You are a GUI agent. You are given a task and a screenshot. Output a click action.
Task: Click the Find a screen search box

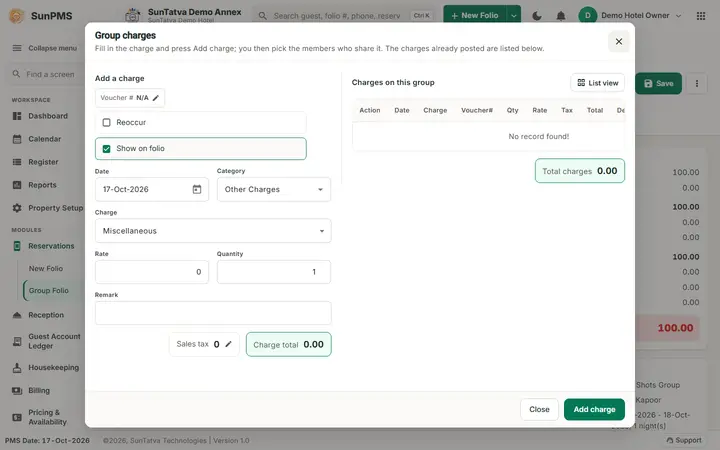45,74
